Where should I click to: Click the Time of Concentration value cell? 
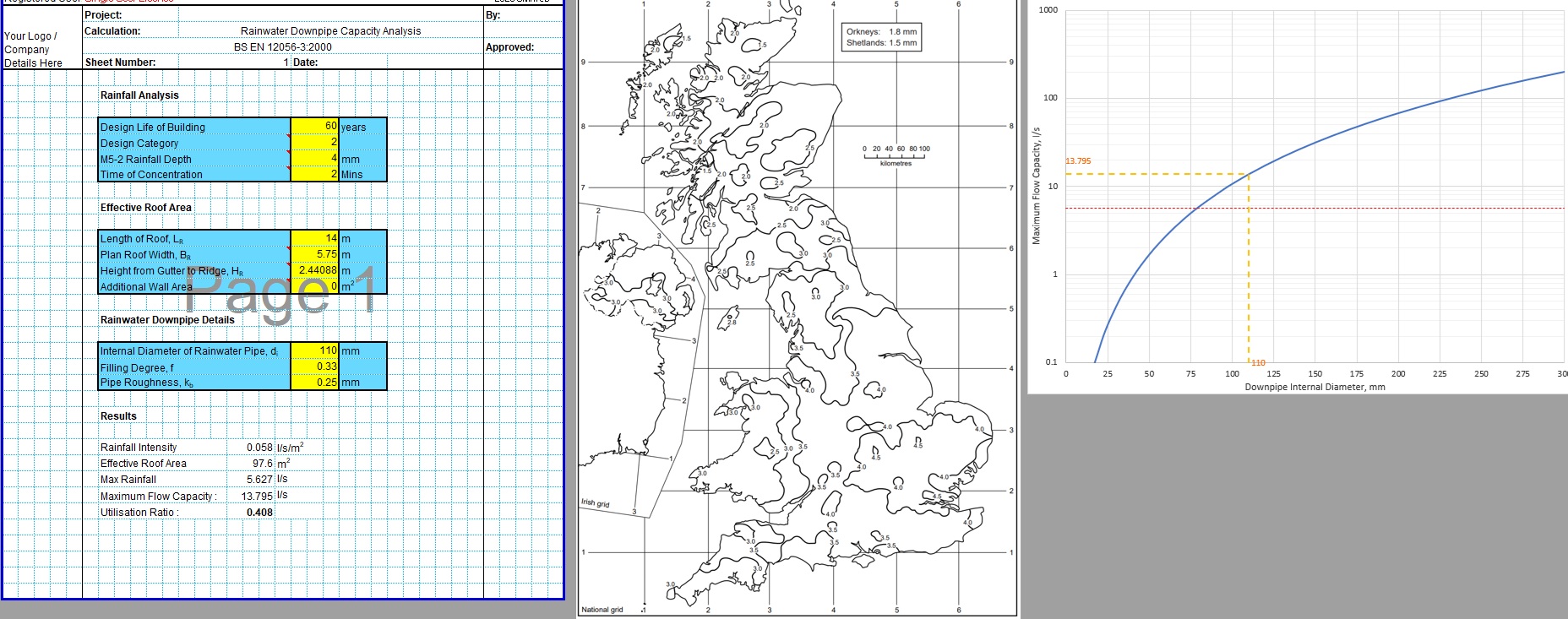[314, 175]
